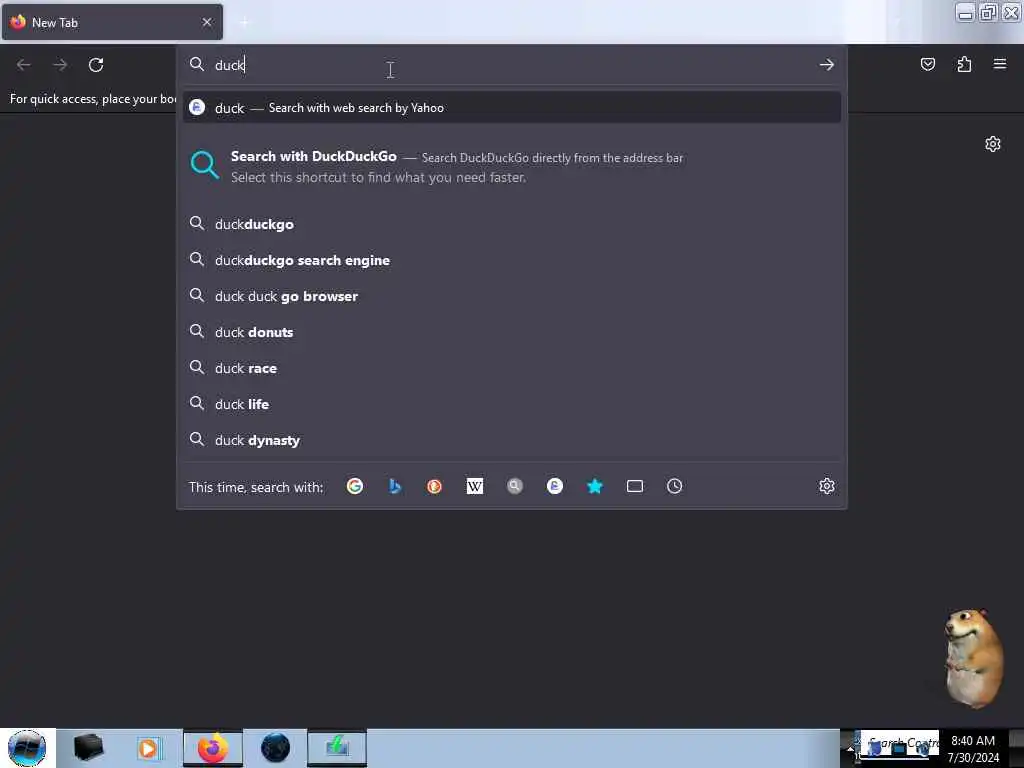Screen dimensions: 1024x768
Task: Reload the current page
Action: pyautogui.click(x=96, y=65)
